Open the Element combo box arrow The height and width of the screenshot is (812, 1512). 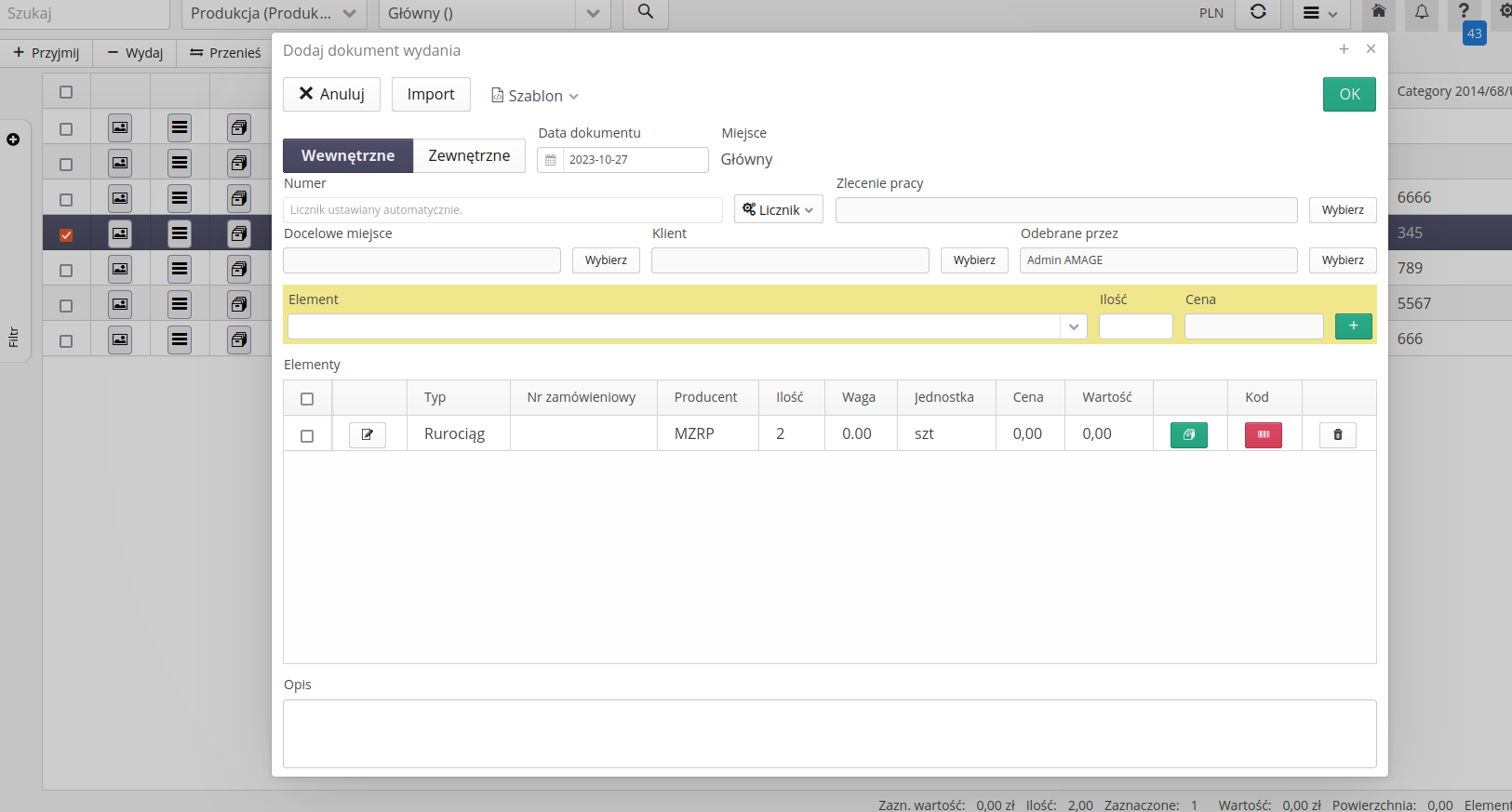pyautogui.click(x=1073, y=326)
